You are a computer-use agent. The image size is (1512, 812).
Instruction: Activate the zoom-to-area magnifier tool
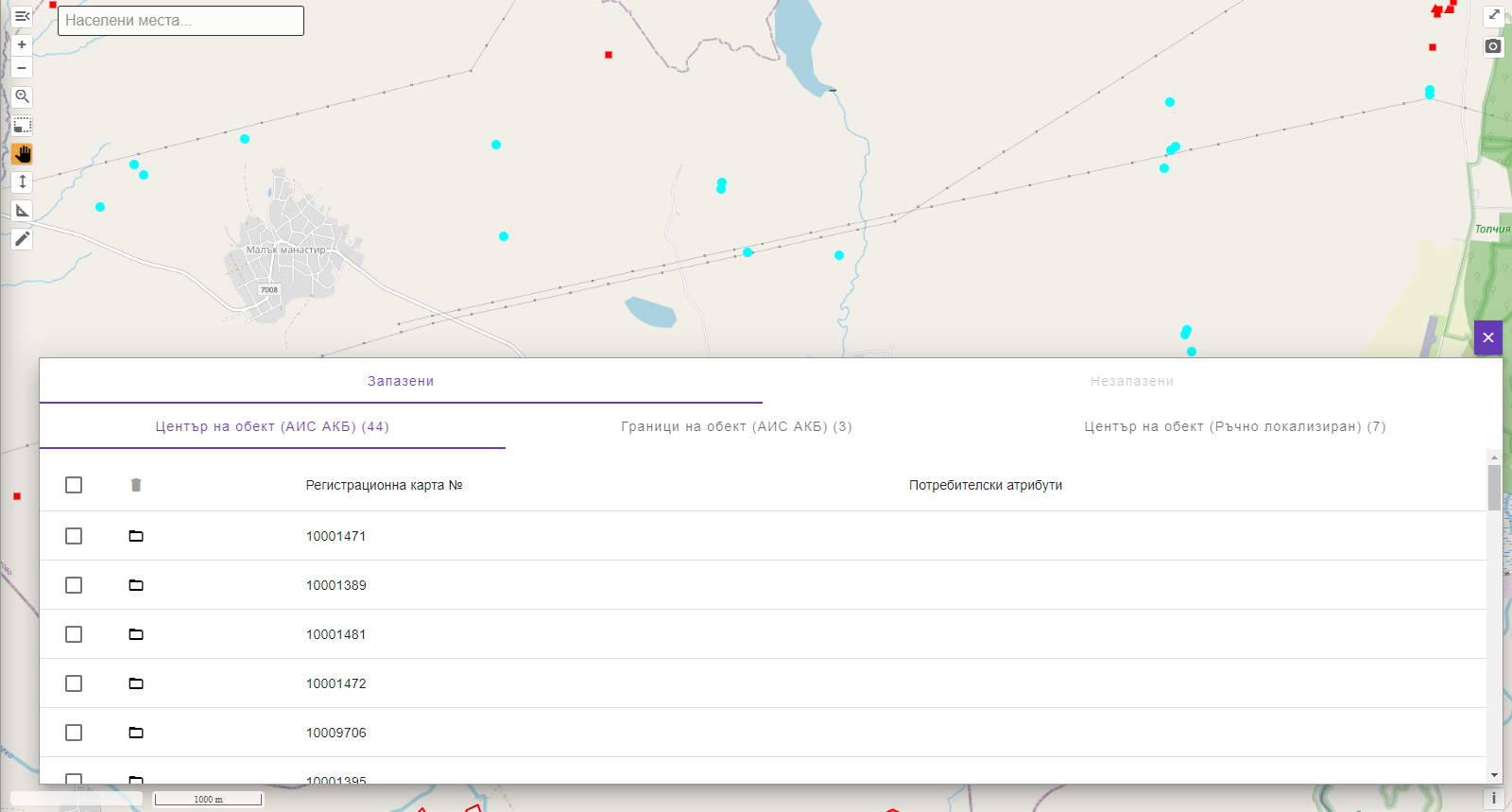tap(22, 96)
